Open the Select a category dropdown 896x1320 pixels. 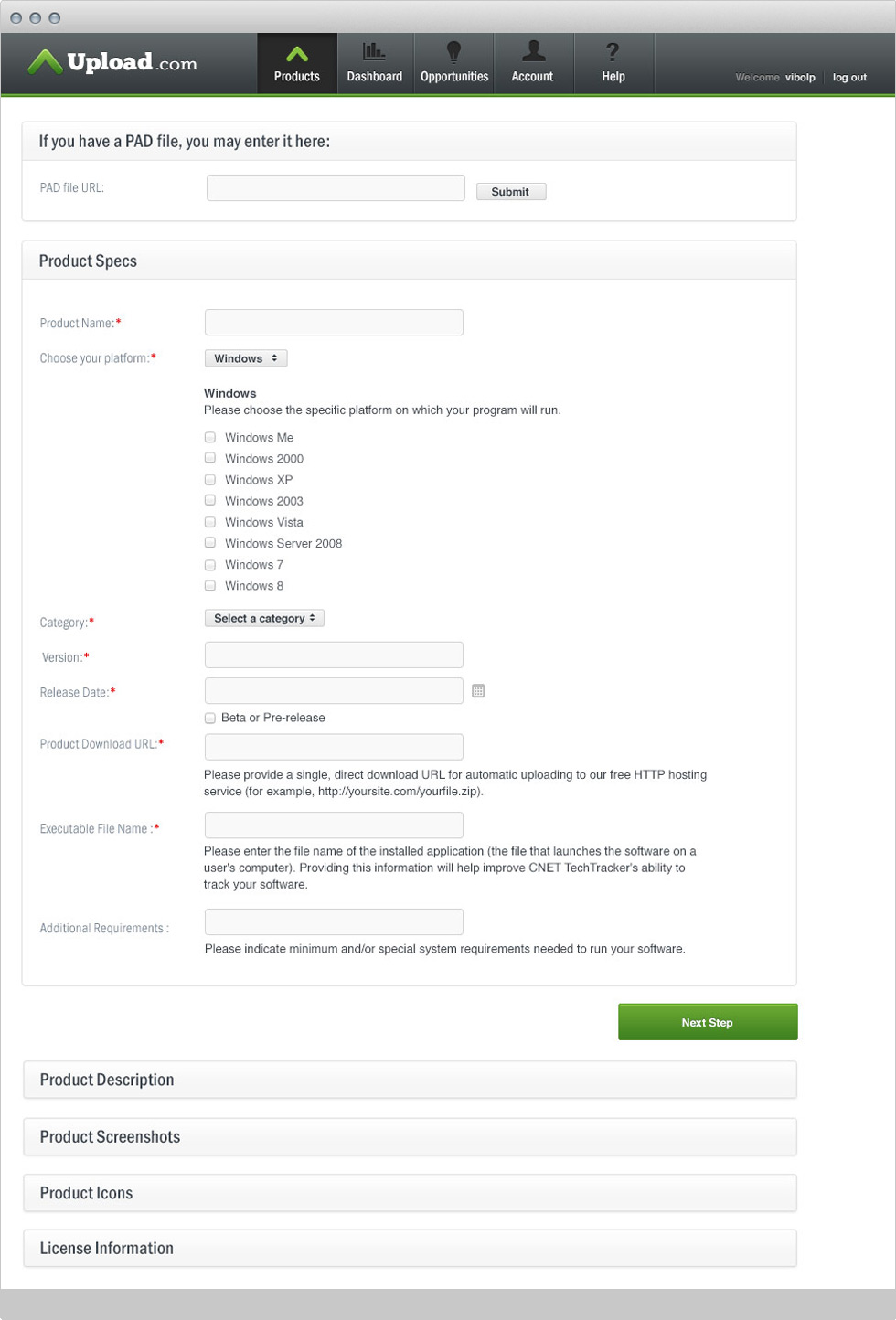264,619
